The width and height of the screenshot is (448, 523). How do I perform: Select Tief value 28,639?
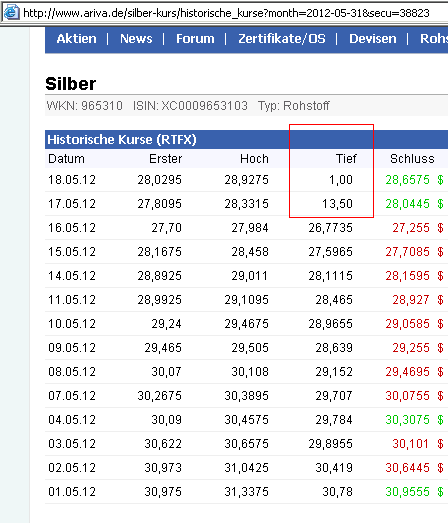coord(334,348)
